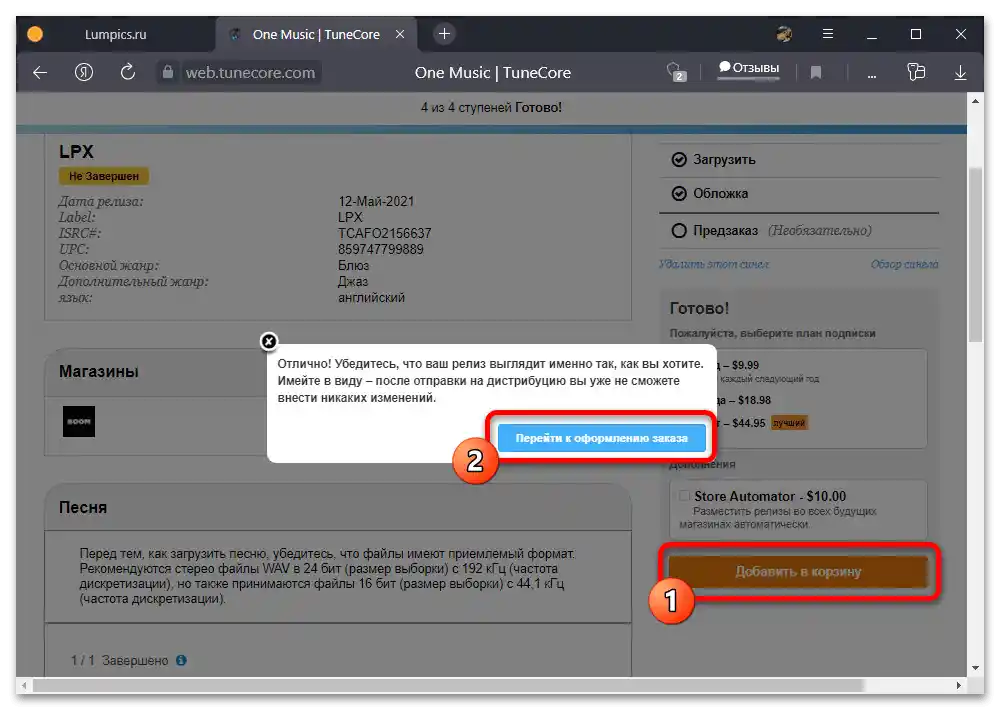Click Перейти к оформлению заказа button
The image size is (1000, 710).
[601, 438]
